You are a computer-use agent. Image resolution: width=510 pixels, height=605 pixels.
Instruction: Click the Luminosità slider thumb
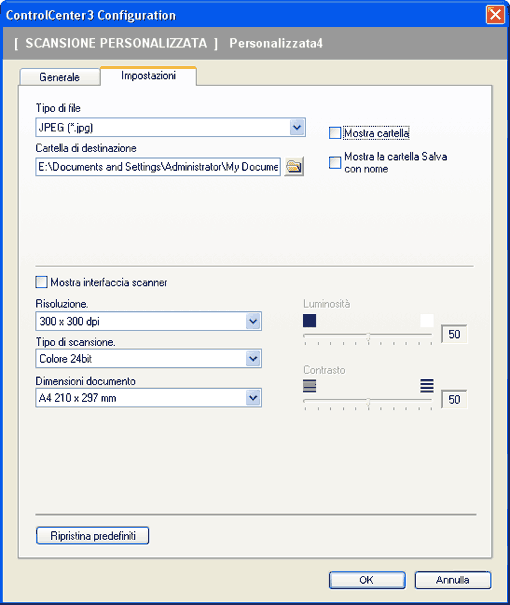pyautogui.click(x=368, y=338)
